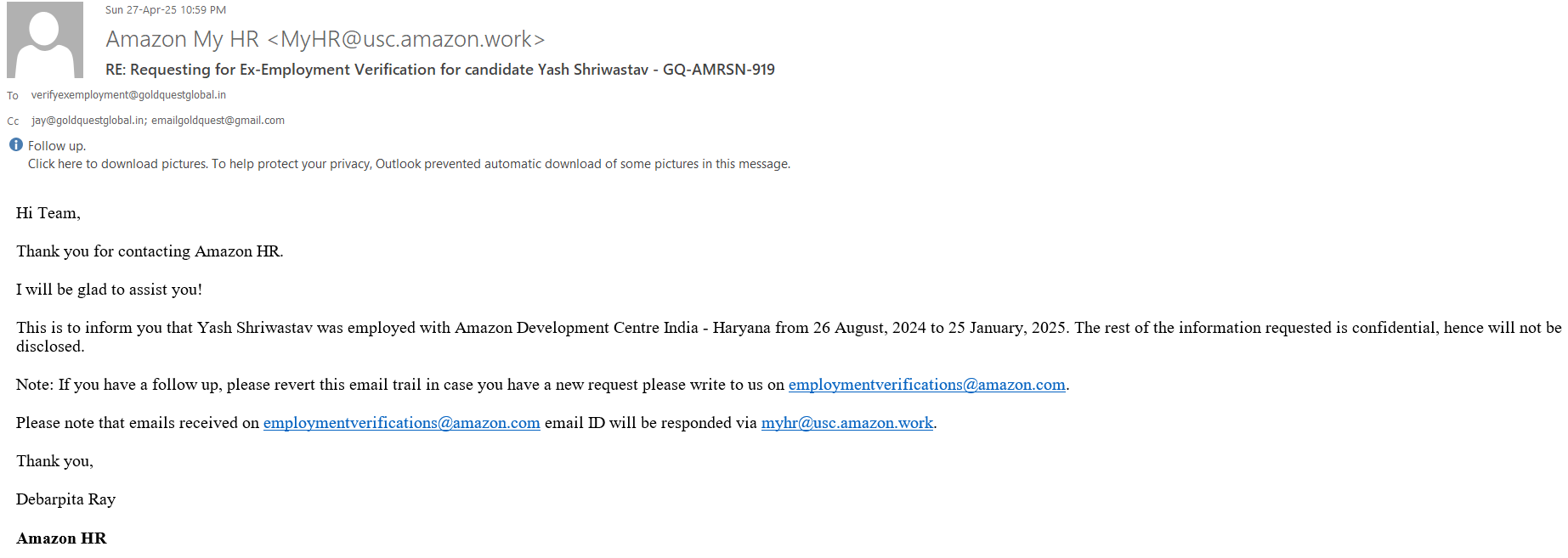Viewport: 1568px width, 558px height.
Task: Click the sender name Amazon My HR
Action: click(x=325, y=39)
